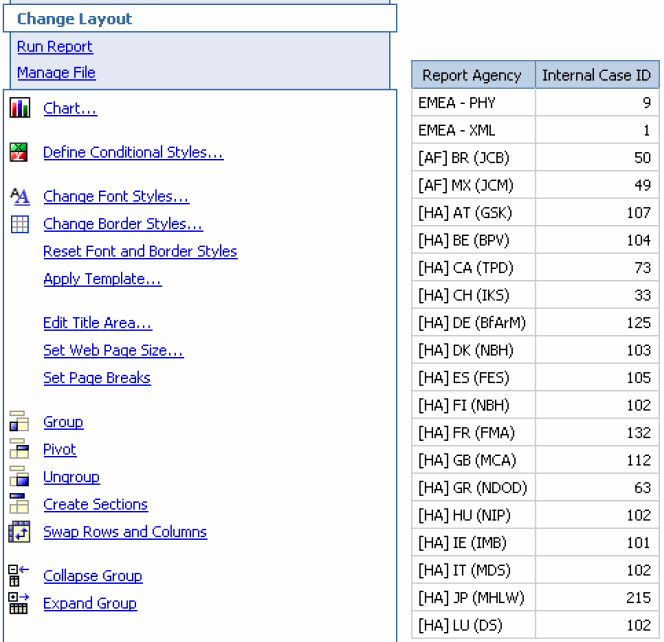Select the [HA] IT (MDS) cell
This screenshot has width=664, height=642.
pos(473,570)
